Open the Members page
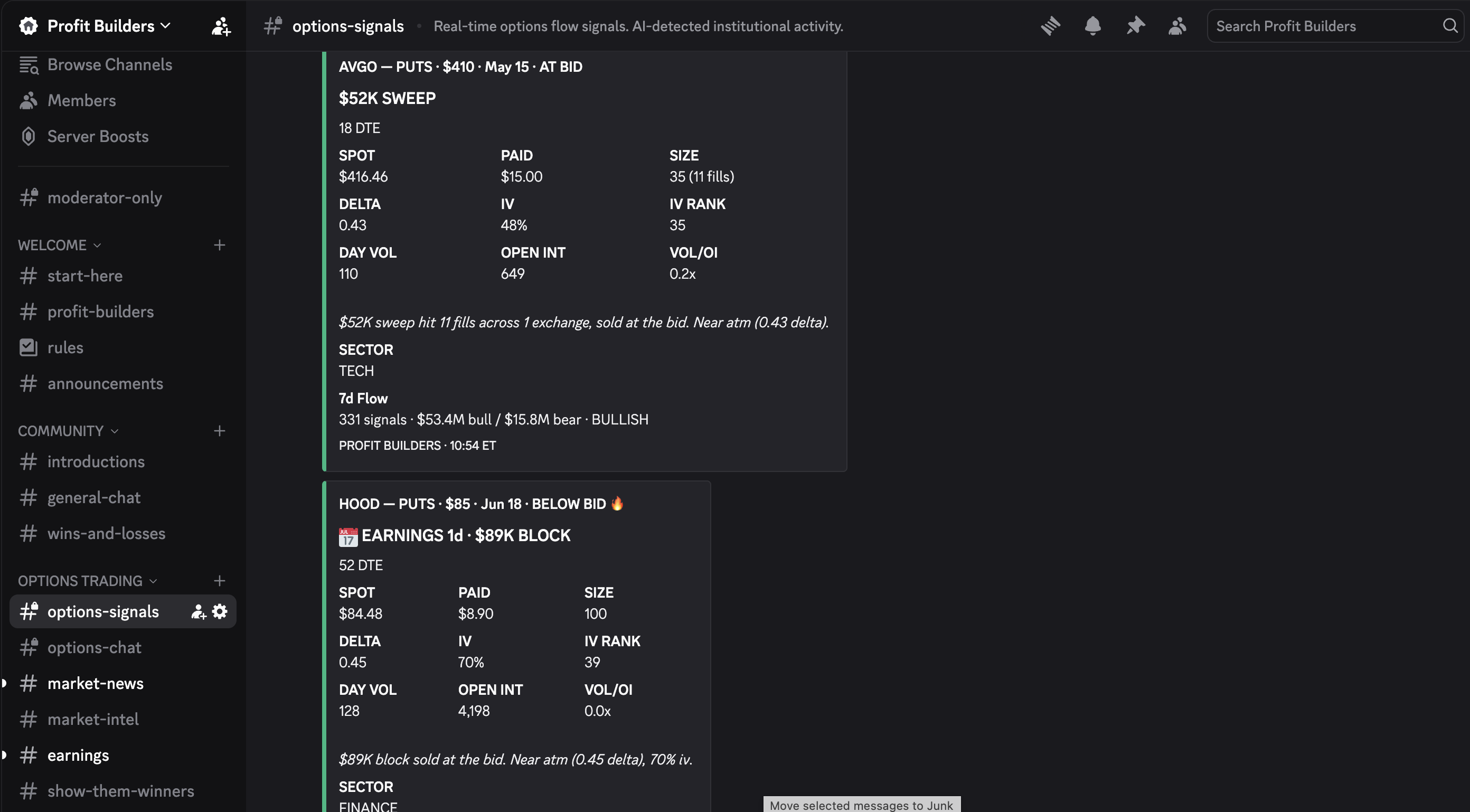The width and height of the screenshot is (1470, 812). (x=123, y=100)
